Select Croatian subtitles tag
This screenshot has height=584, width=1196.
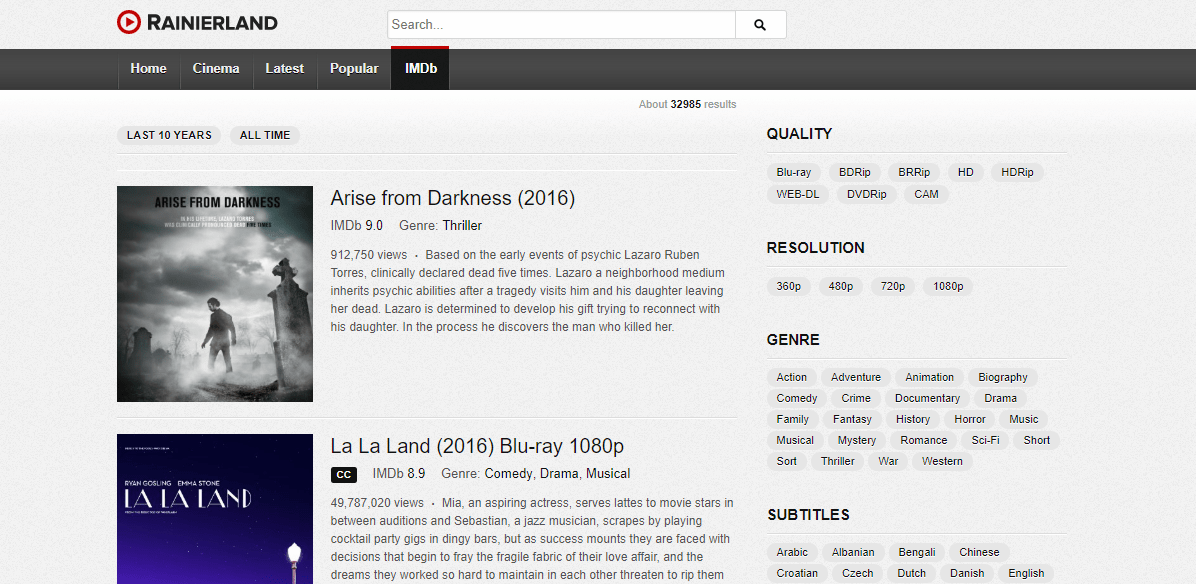pyautogui.click(x=797, y=573)
